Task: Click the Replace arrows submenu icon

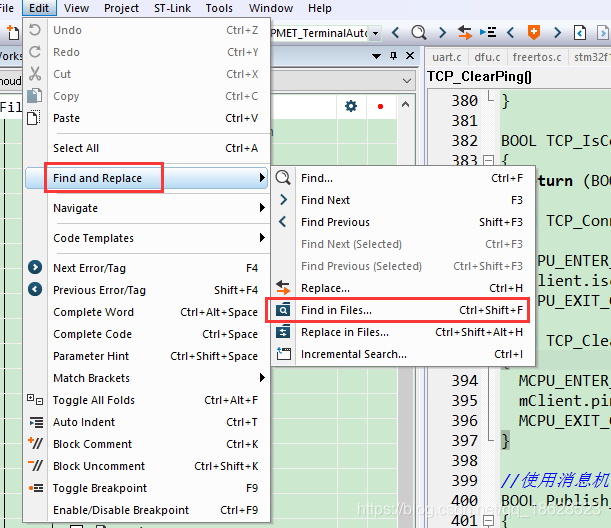Action: [283, 288]
